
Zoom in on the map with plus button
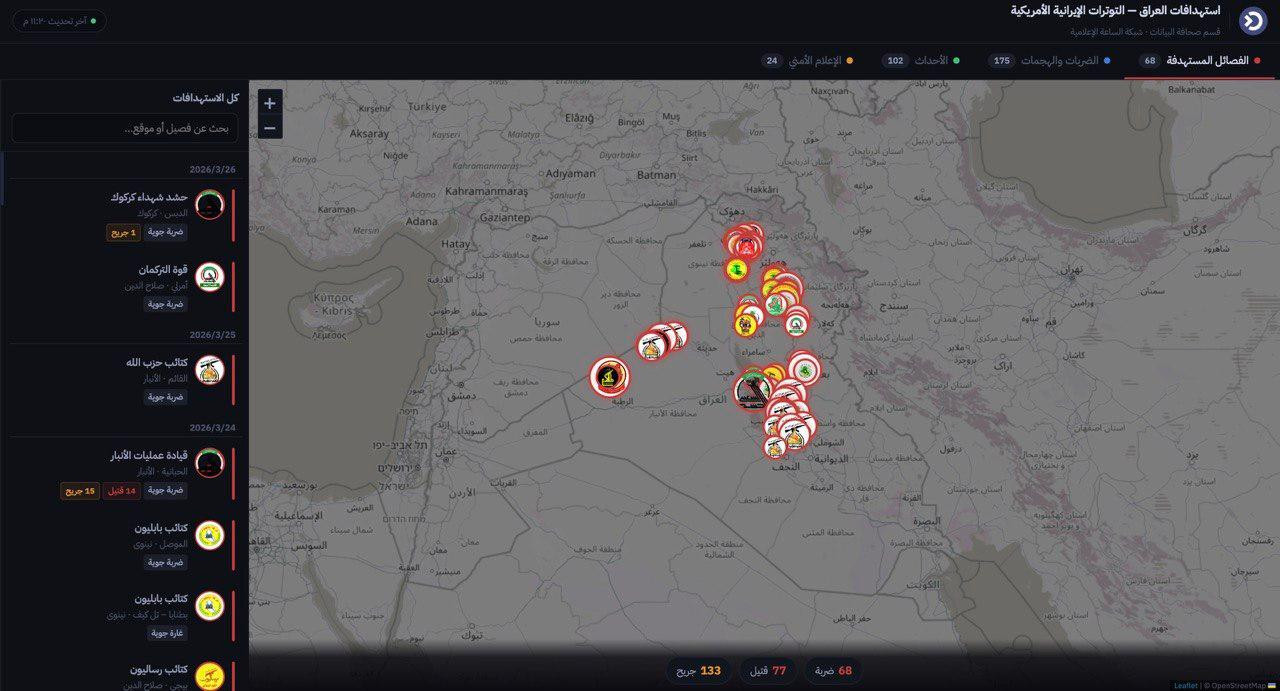(x=269, y=103)
